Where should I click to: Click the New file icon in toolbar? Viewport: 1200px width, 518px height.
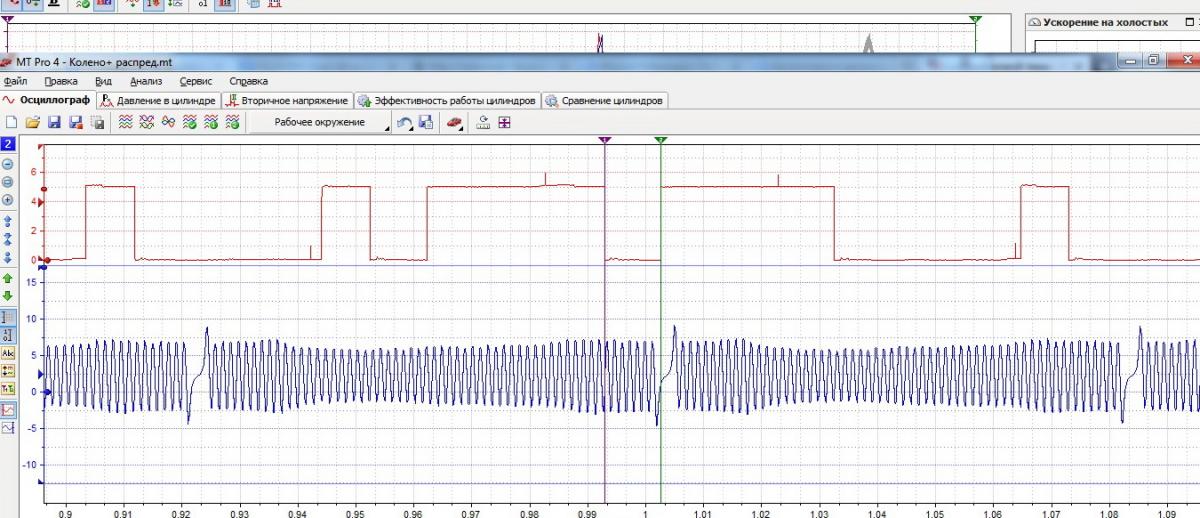[12, 122]
